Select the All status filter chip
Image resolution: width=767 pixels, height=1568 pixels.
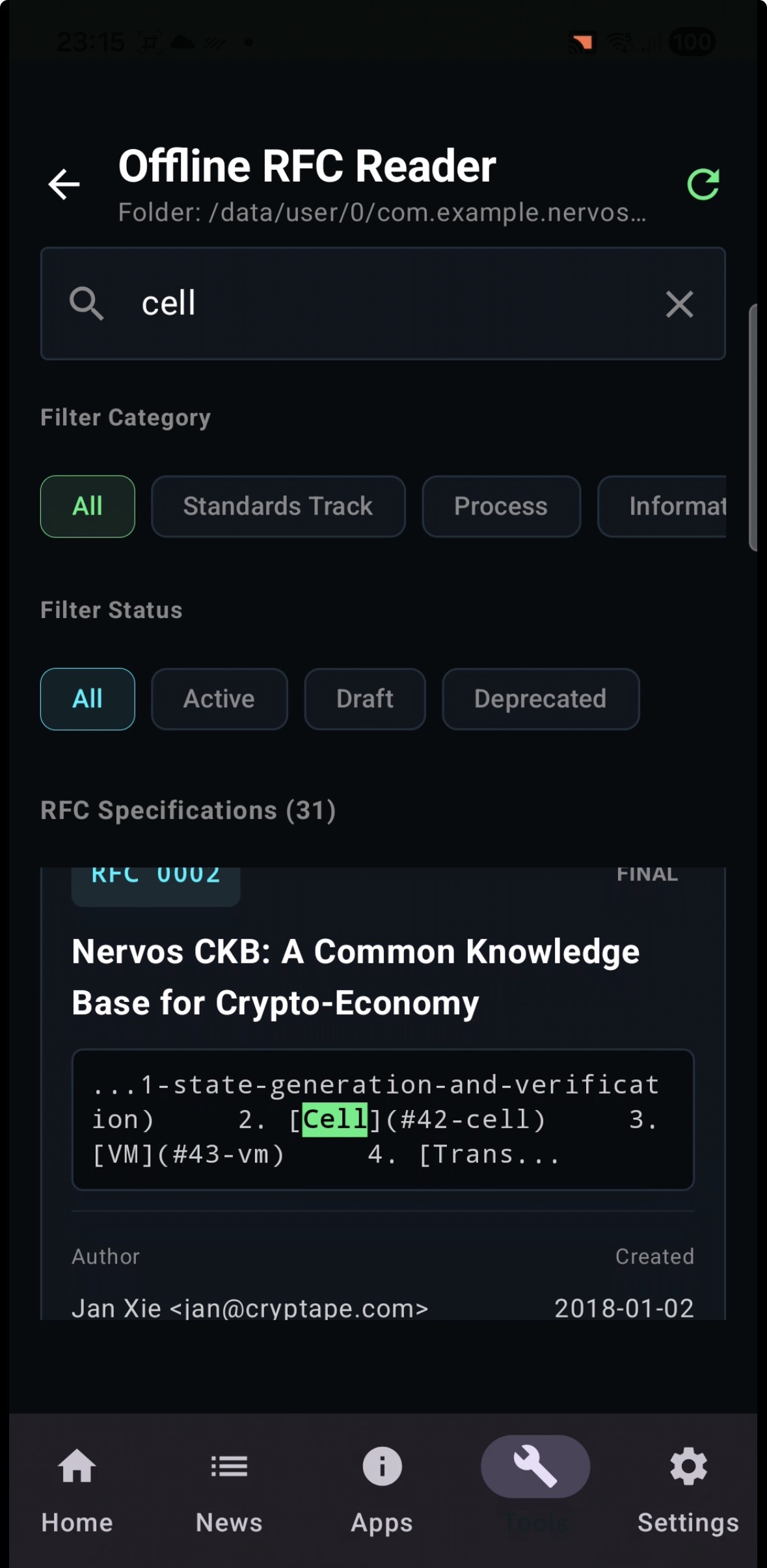click(88, 699)
